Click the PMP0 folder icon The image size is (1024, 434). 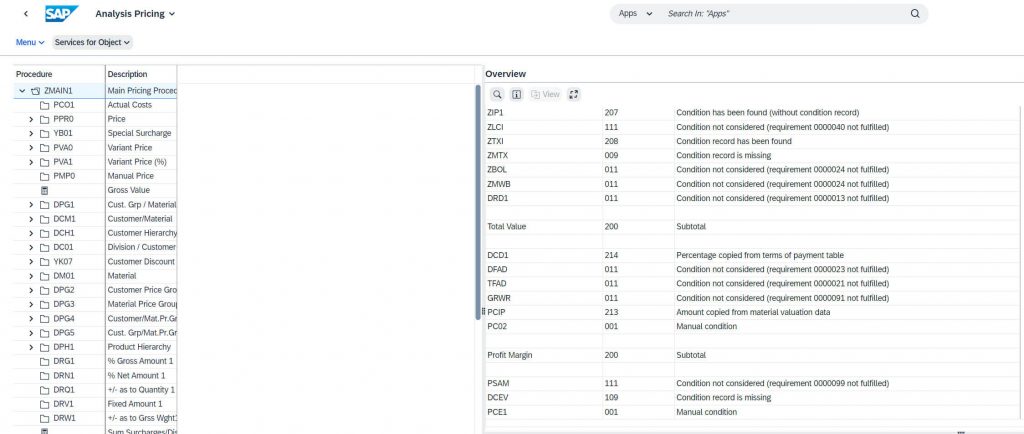(x=44, y=176)
